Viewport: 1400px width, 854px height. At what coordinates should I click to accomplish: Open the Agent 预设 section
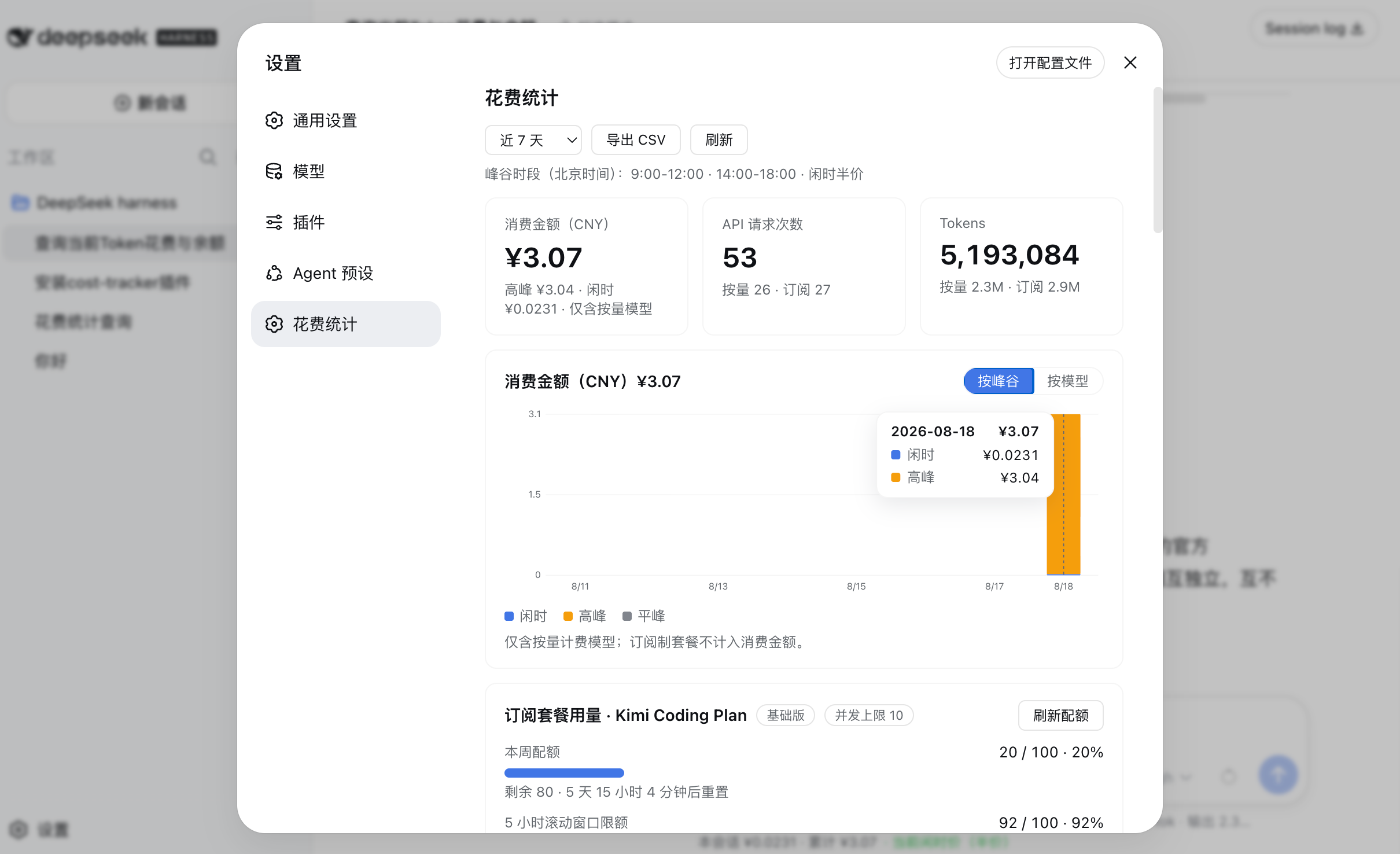[x=345, y=273]
